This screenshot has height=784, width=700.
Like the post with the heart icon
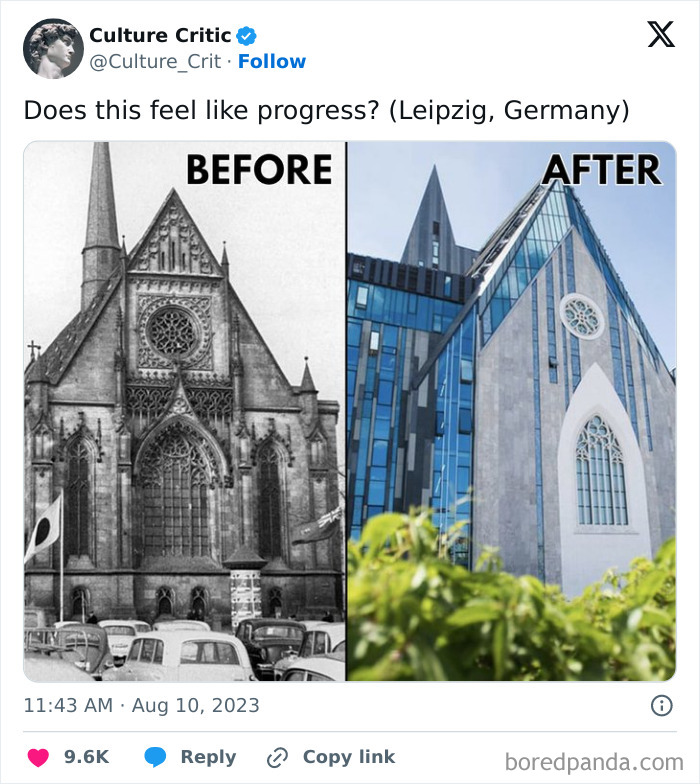[37, 757]
